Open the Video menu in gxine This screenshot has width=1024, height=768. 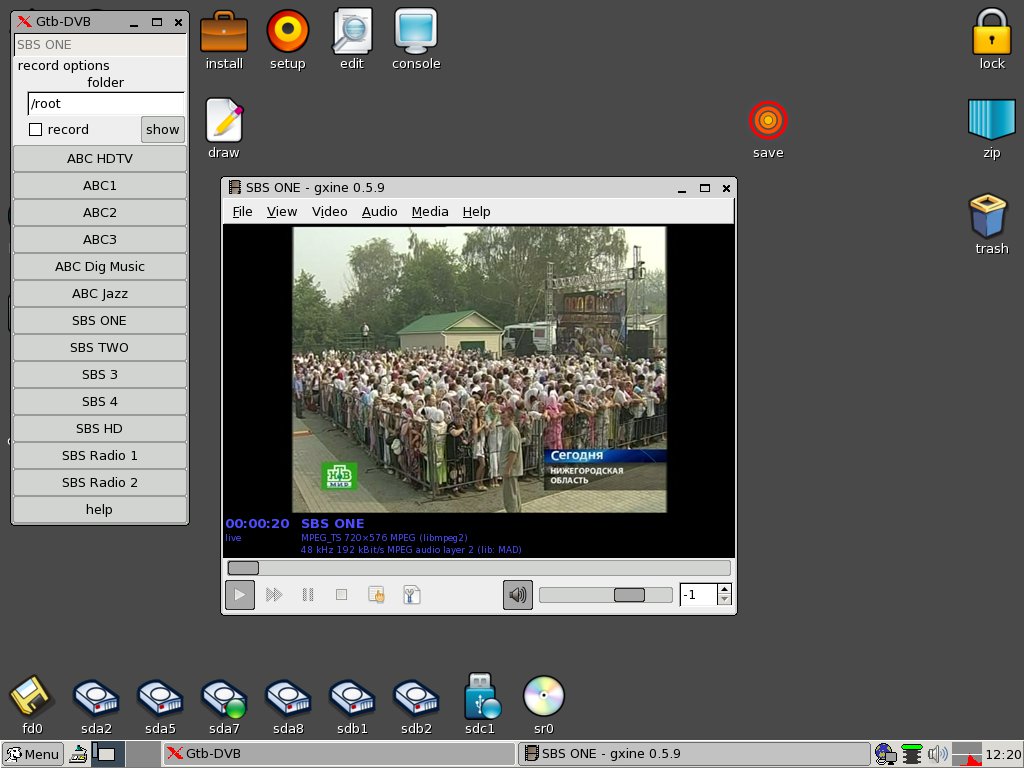tap(329, 212)
